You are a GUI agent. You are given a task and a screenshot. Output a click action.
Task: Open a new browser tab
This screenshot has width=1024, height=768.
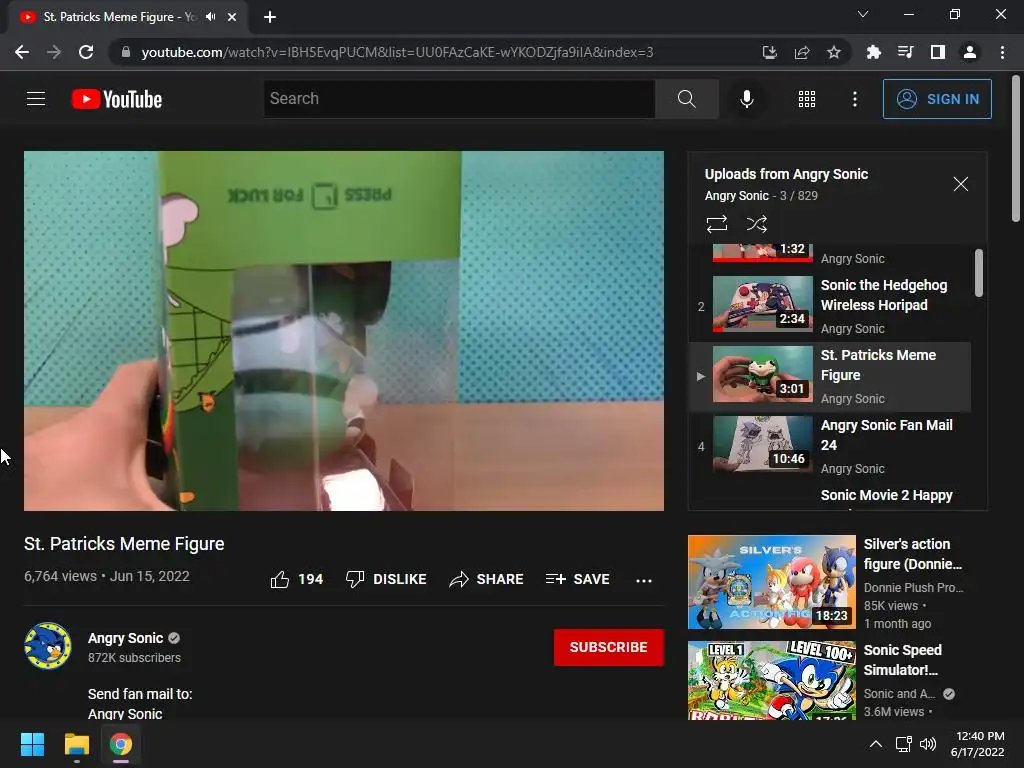[270, 17]
